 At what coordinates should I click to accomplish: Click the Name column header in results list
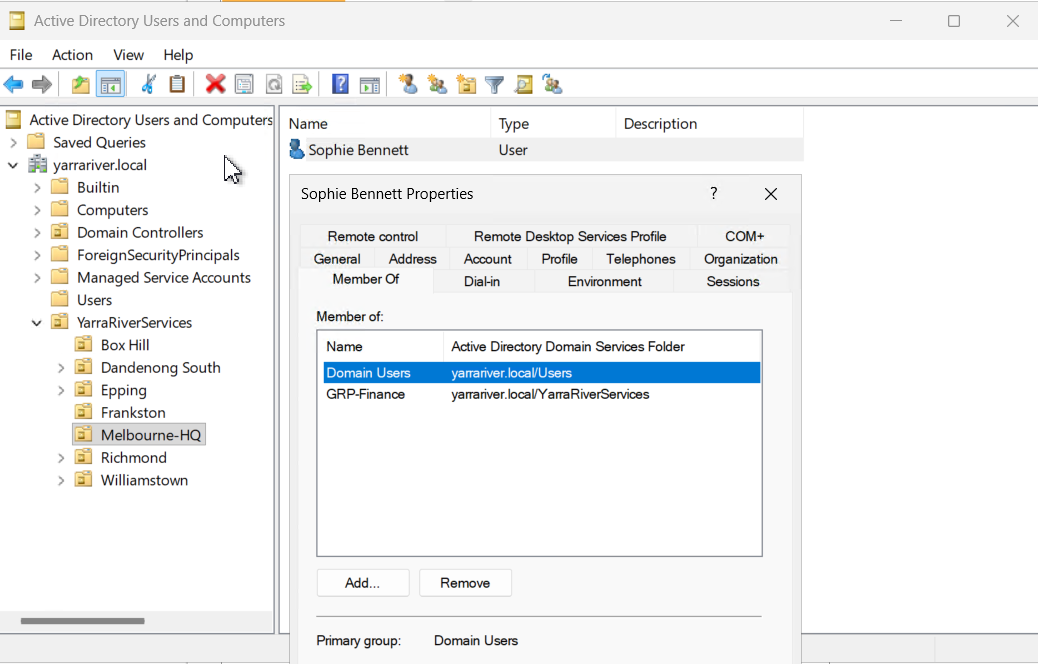point(387,124)
